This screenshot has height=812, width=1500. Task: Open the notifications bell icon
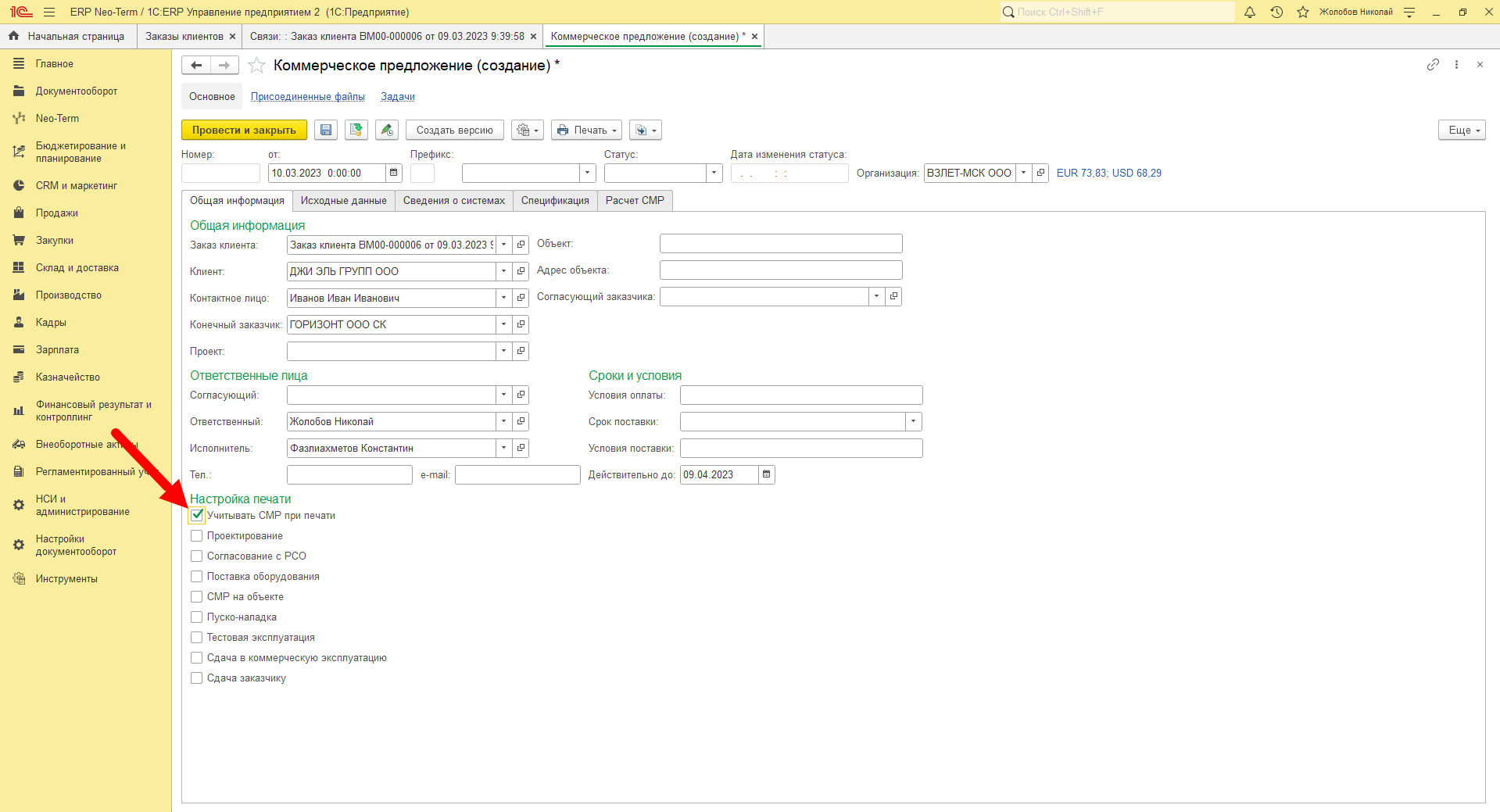point(1250,12)
